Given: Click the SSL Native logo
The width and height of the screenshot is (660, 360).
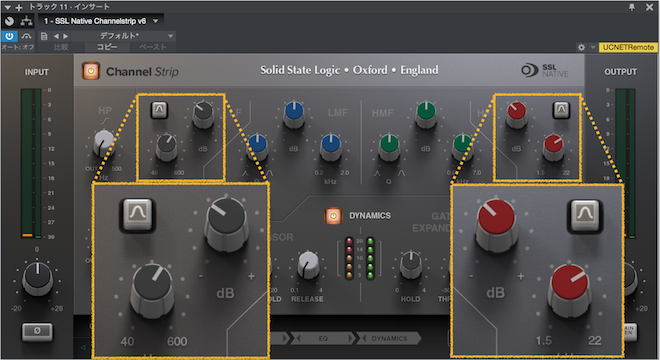Looking at the screenshot, I should (545, 70).
